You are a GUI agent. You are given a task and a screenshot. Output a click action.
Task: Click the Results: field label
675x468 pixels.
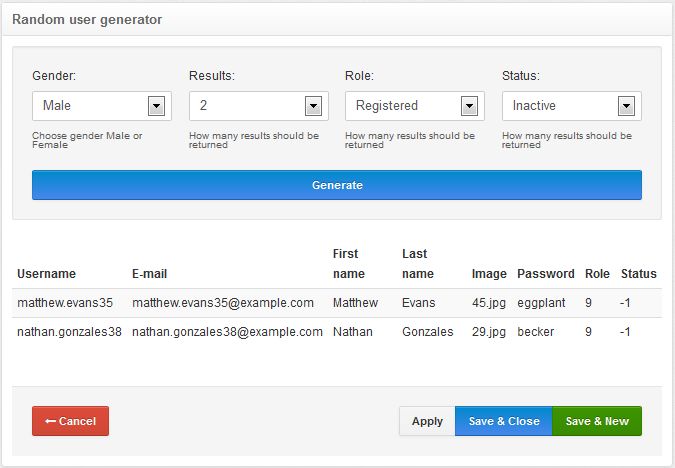point(212,76)
